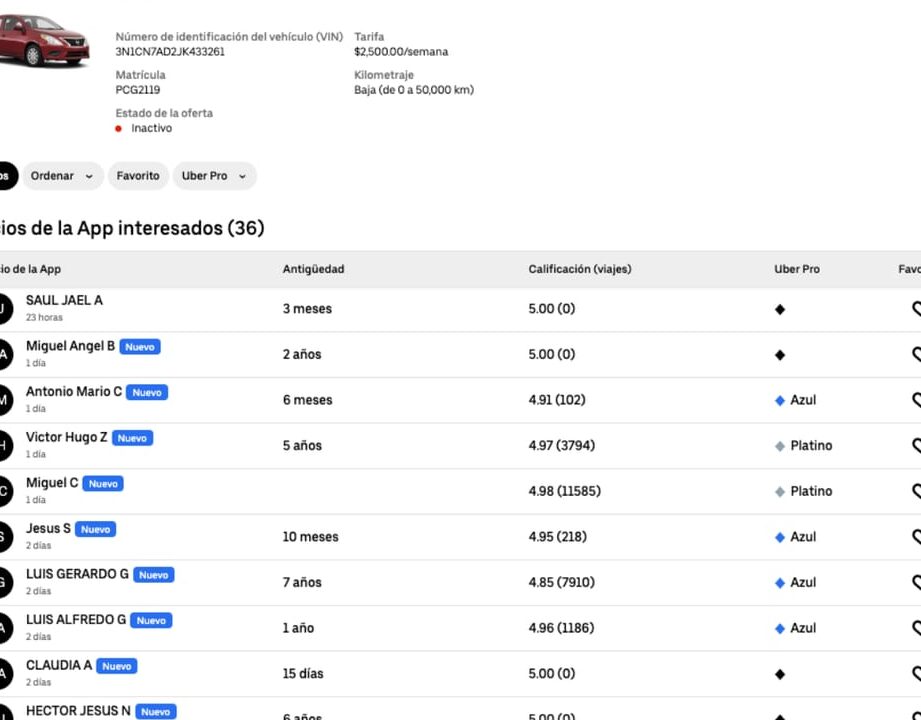The height and width of the screenshot is (720, 921).
Task: Expand the Uber Pro filter dropdown
Action: (214, 176)
